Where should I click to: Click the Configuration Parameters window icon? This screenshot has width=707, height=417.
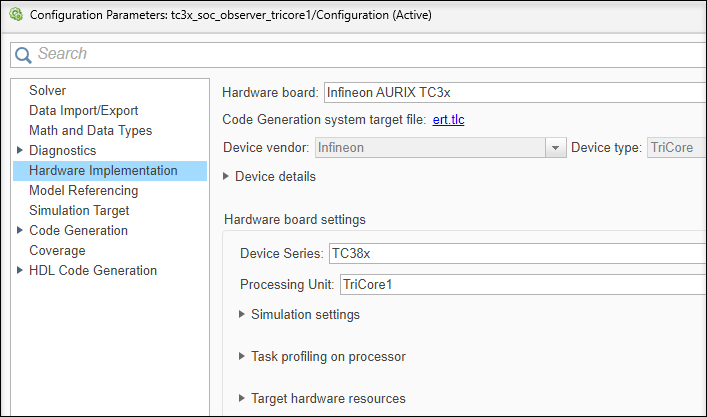(x=15, y=15)
